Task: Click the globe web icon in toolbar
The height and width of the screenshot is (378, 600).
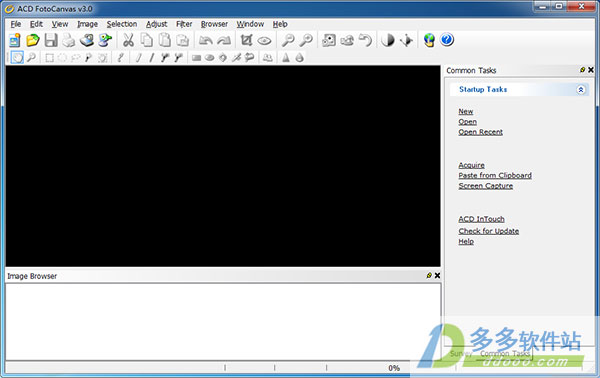Action: click(x=429, y=40)
